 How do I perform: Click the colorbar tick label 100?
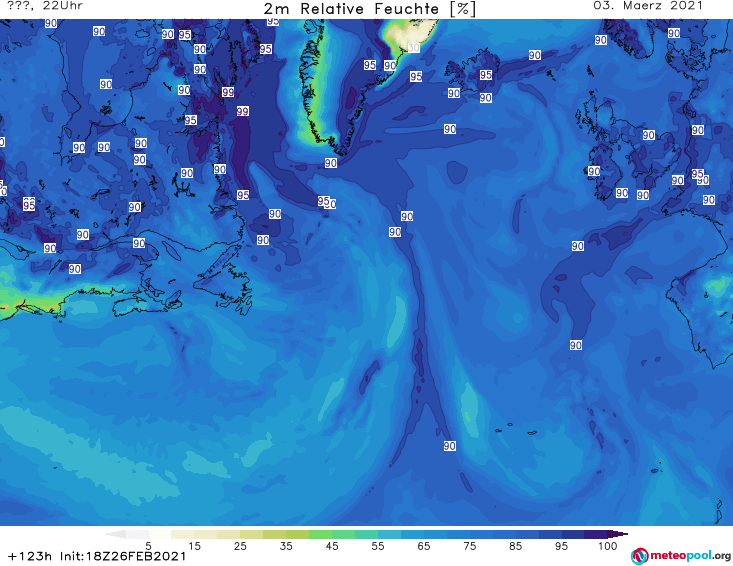608,546
